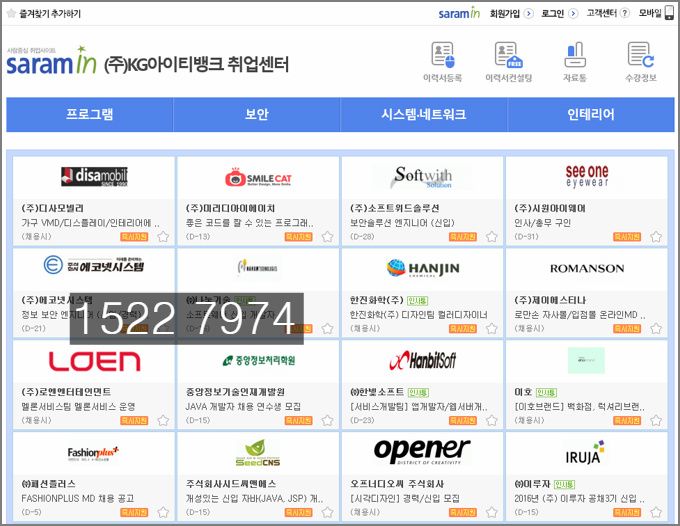This screenshot has height=526, width=680.
Task: Click the 로그인 login link
Action: (x=552, y=13)
